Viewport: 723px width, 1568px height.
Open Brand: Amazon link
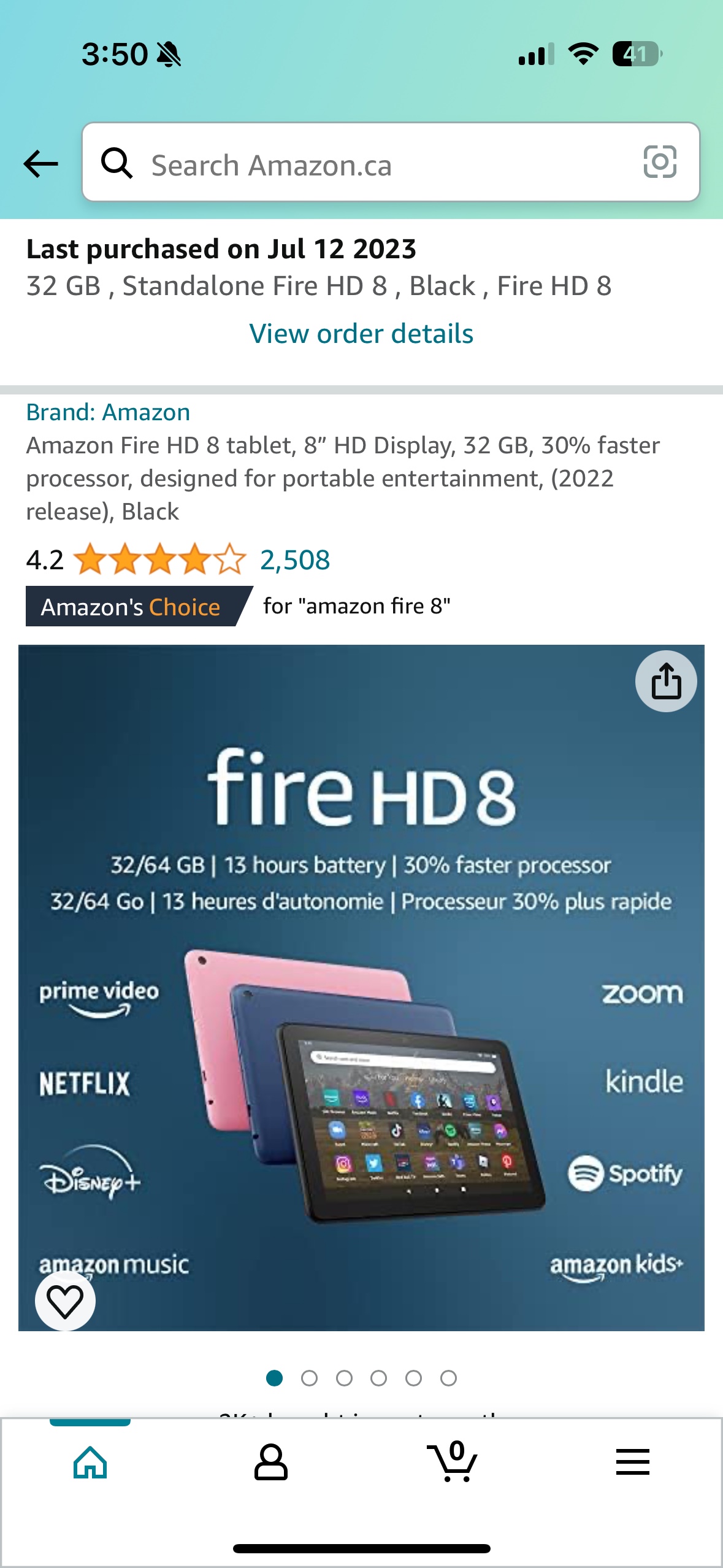[x=108, y=412]
